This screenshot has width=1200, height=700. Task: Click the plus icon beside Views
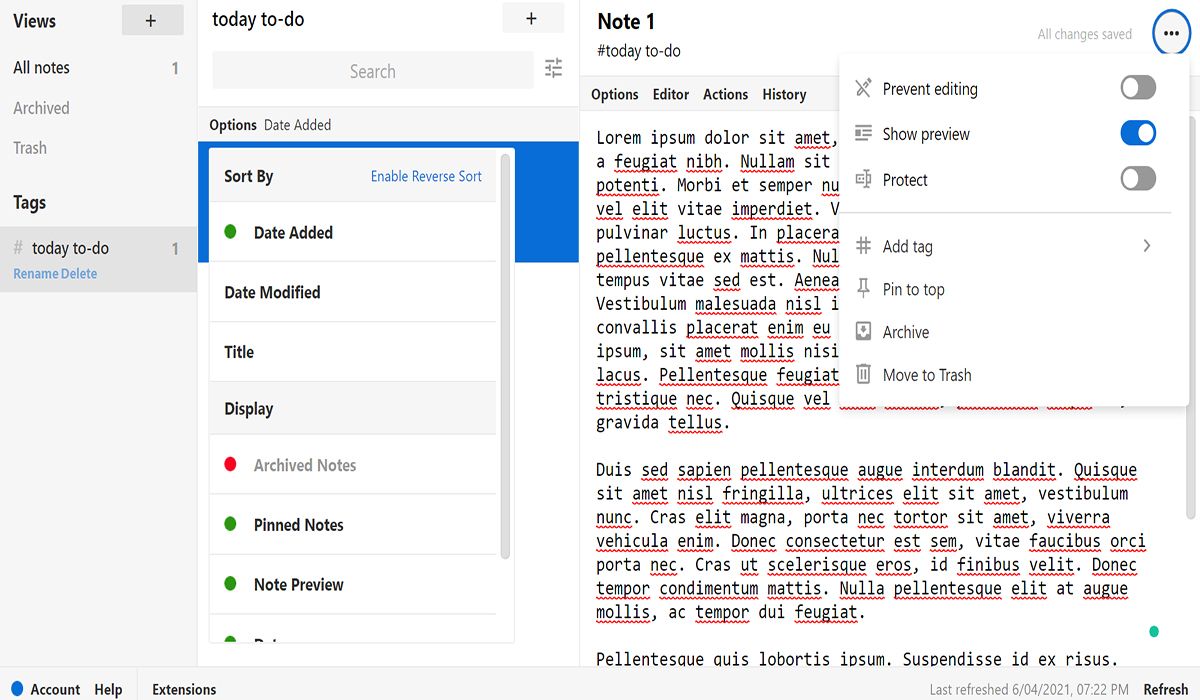pyautogui.click(x=151, y=20)
